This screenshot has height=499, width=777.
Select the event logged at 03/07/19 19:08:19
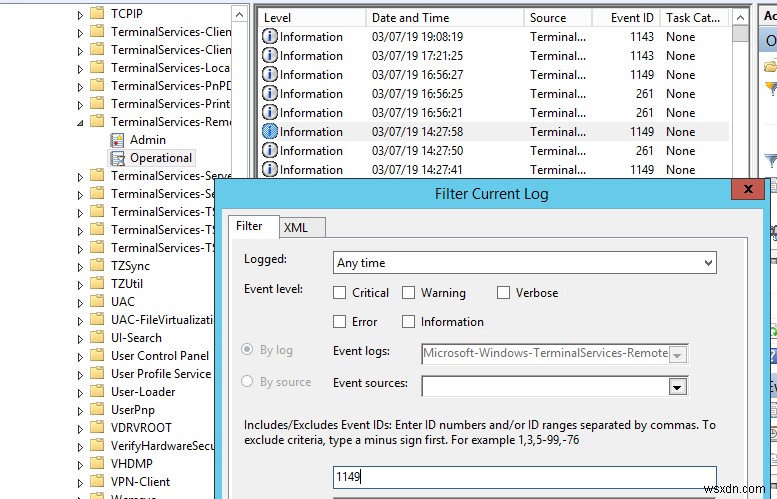pos(494,37)
